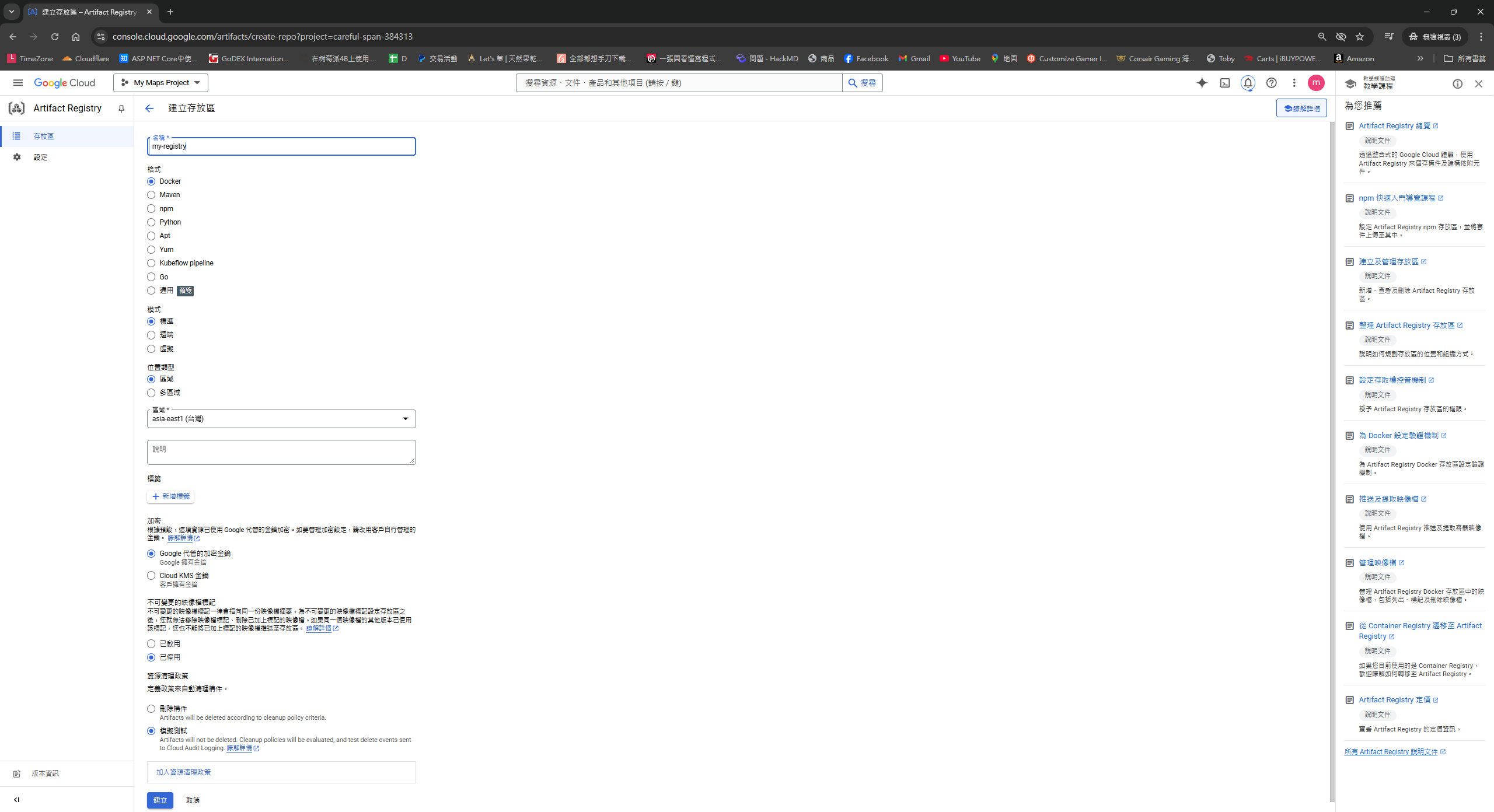Image resolution: width=1494 pixels, height=812 pixels.
Task: Open 版本資訊 release notes item
Action: coord(45,773)
